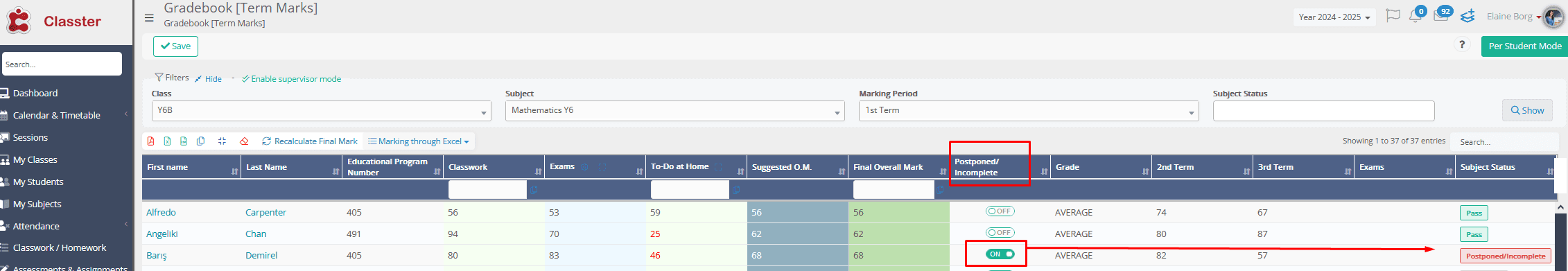Image resolution: width=1568 pixels, height=271 pixels.
Task: Turn on Postponed toggle for Angeliki Chan
Action: (x=1000, y=233)
